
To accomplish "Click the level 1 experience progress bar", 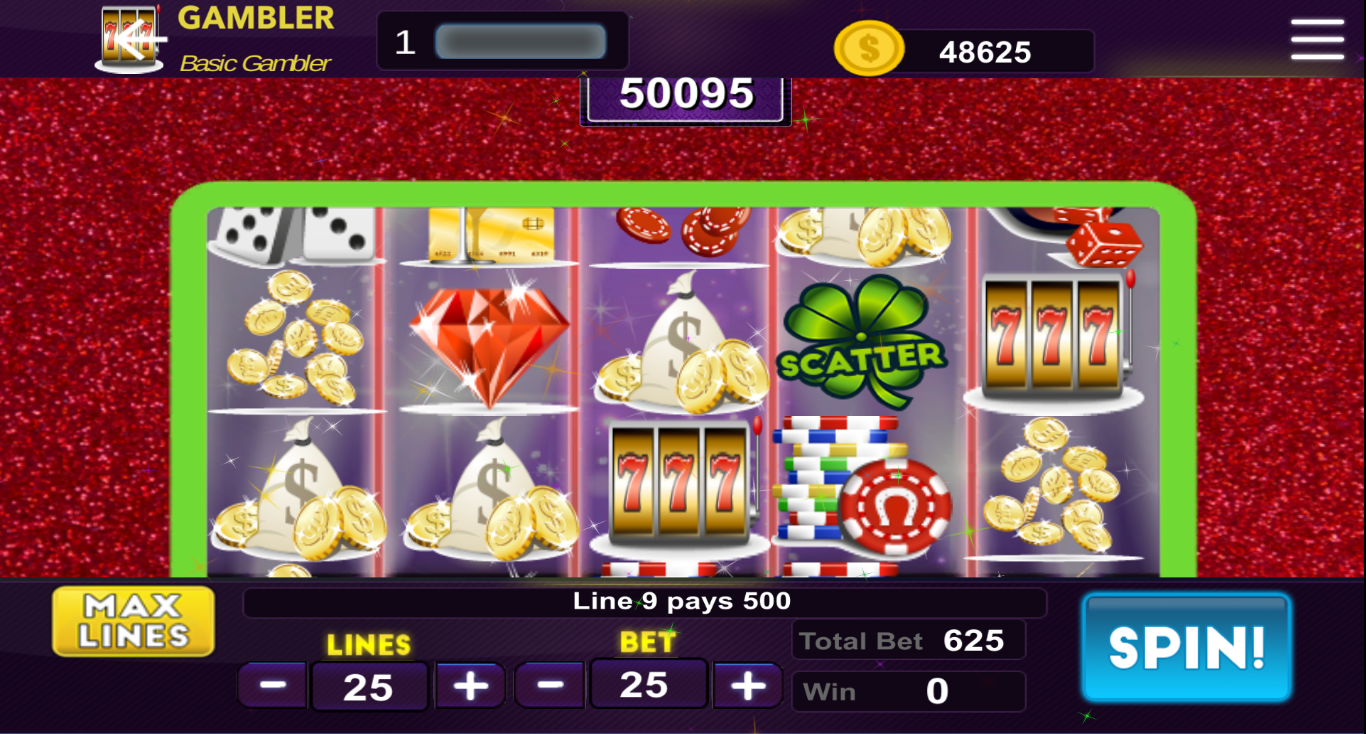I will (x=520, y=42).
